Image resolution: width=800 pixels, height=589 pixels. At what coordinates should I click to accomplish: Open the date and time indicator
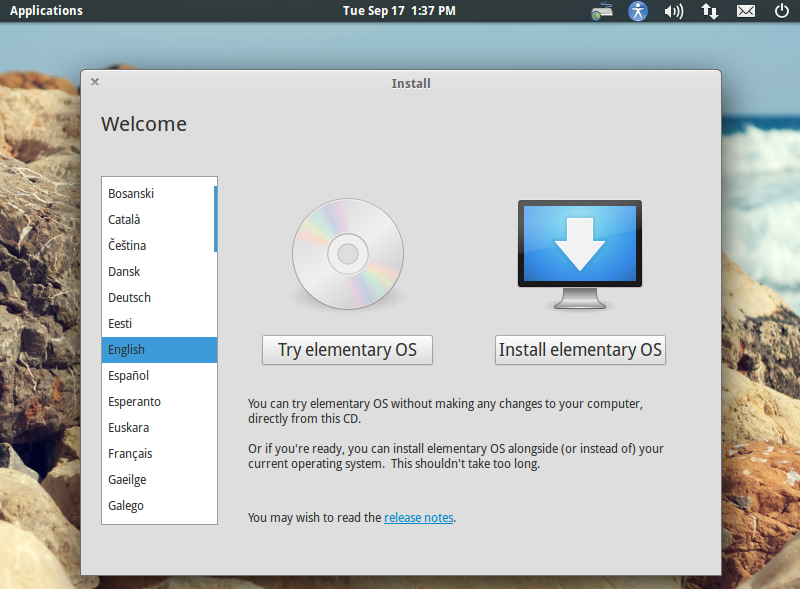click(x=399, y=11)
